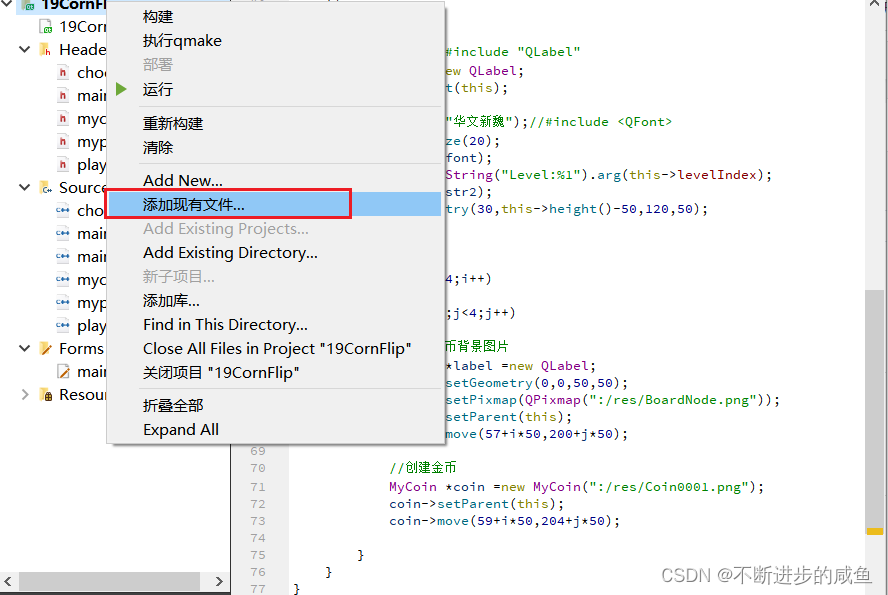Click the project tree horizontal scrollbar thumb

point(109,581)
